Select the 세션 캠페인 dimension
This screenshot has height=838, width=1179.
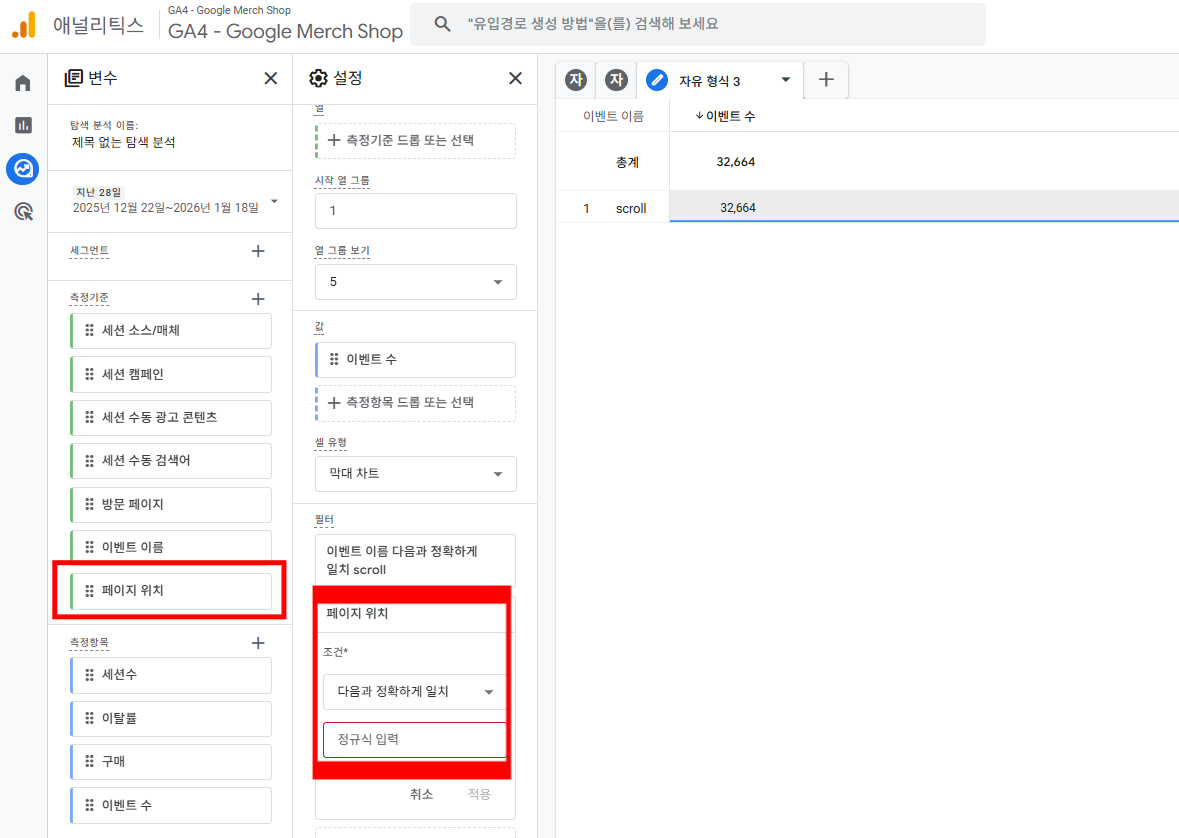171,374
